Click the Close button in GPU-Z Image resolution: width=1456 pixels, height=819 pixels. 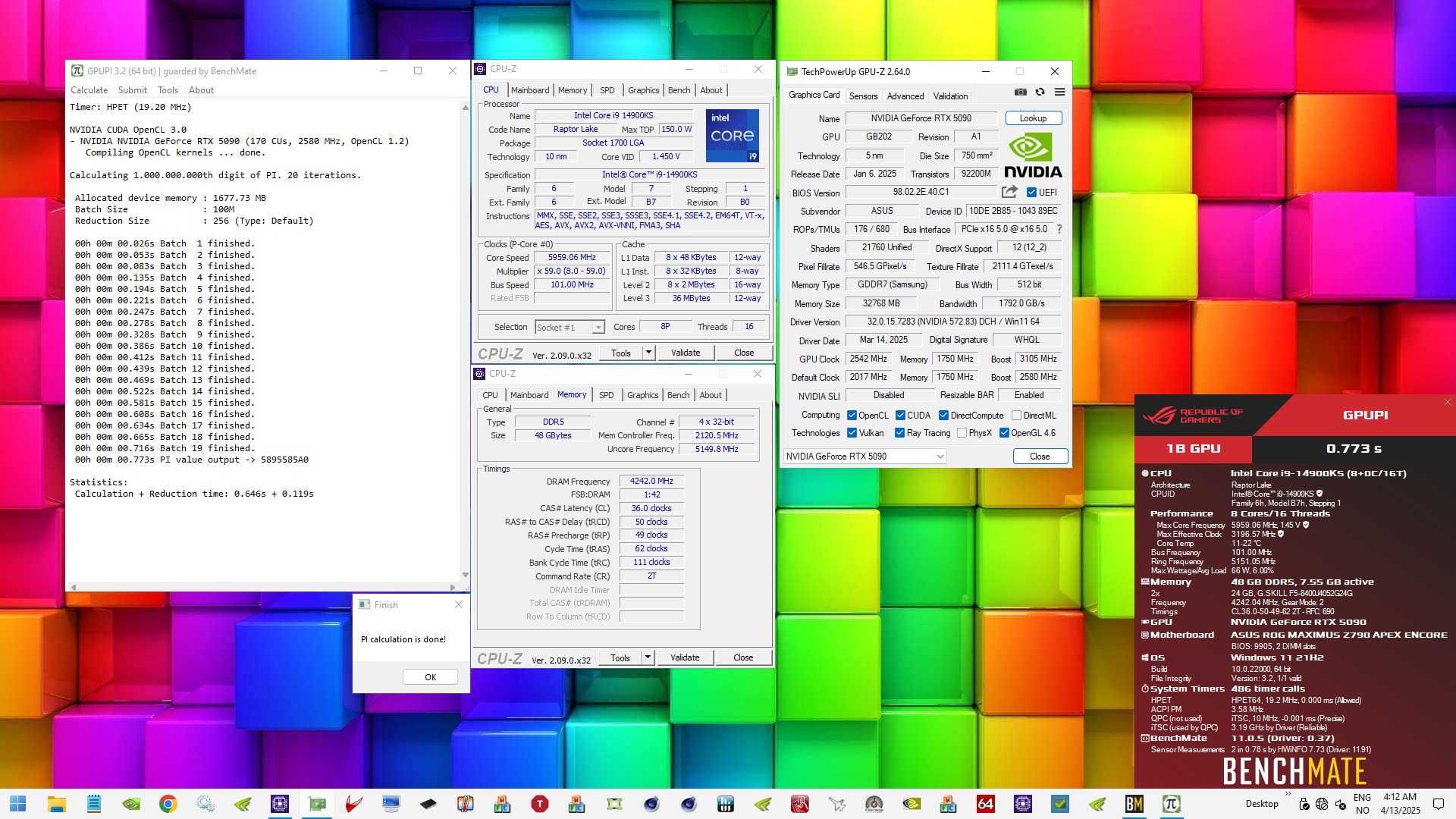pyautogui.click(x=1040, y=457)
